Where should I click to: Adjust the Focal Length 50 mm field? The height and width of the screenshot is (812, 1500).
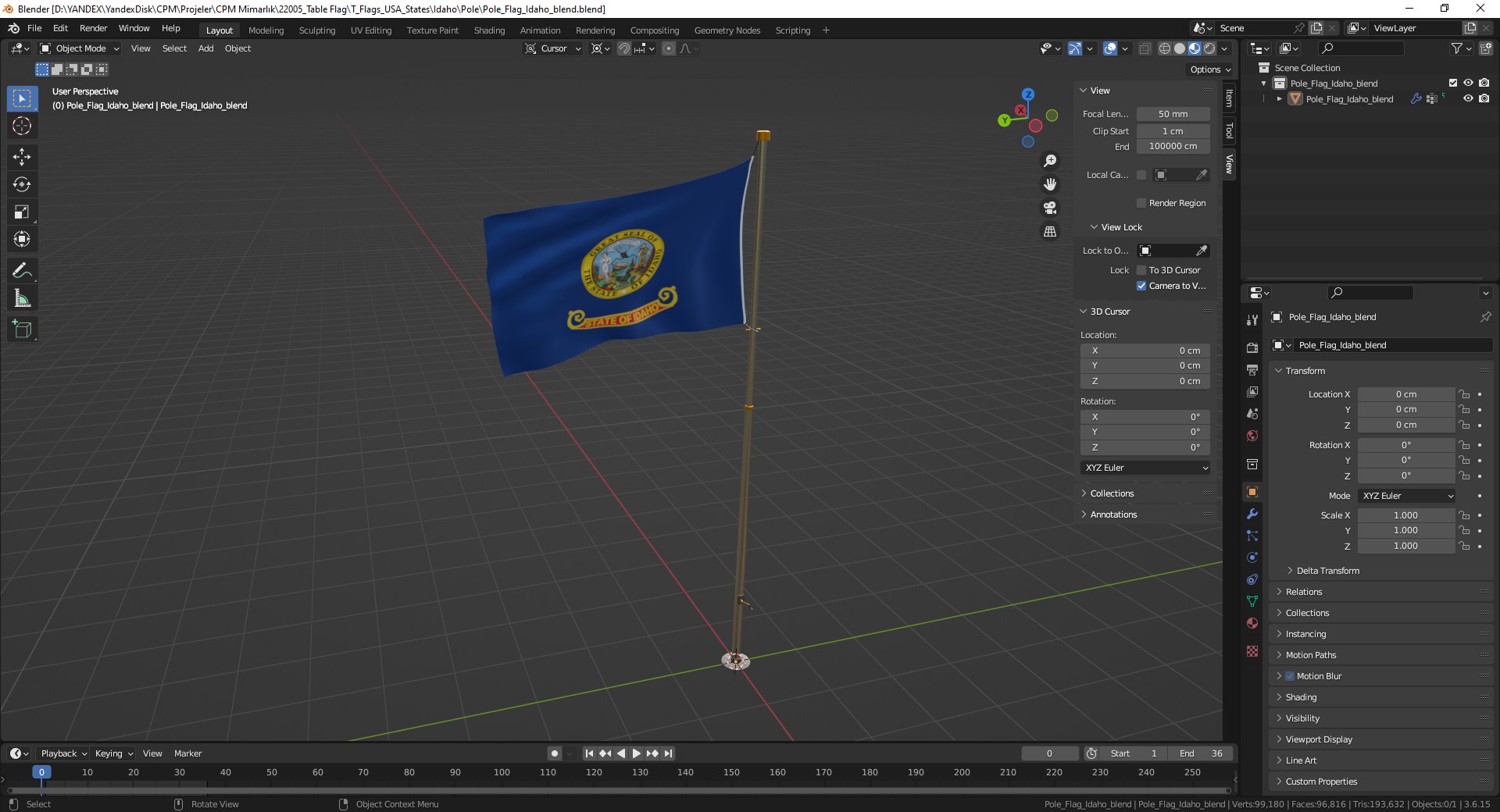(x=1173, y=114)
